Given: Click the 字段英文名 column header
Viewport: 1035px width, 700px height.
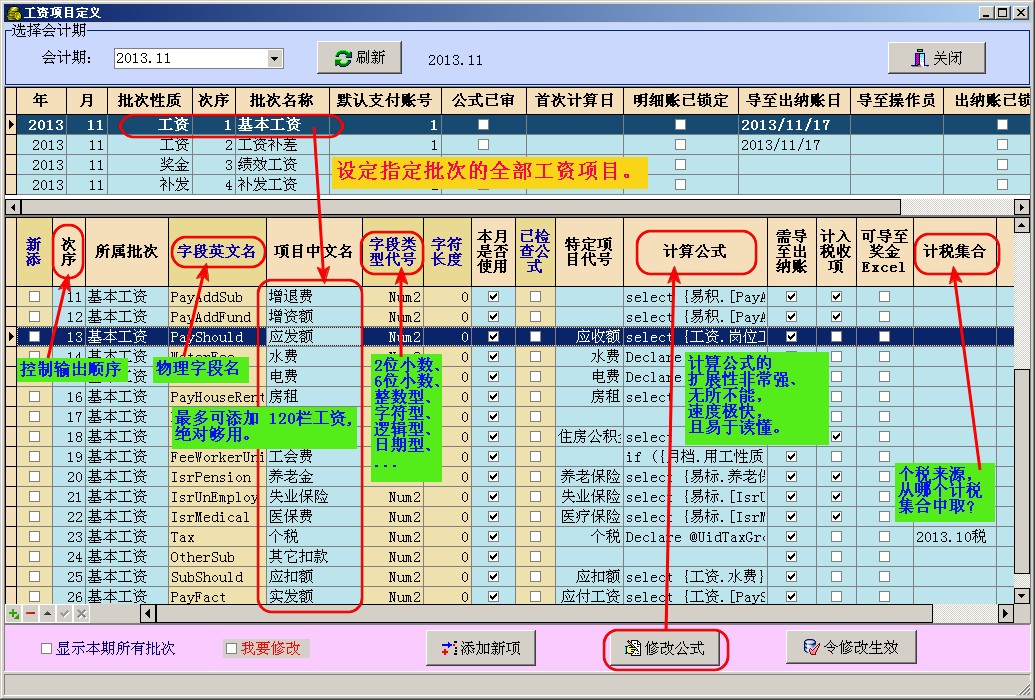Looking at the screenshot, I should click(x=217, y=252).
